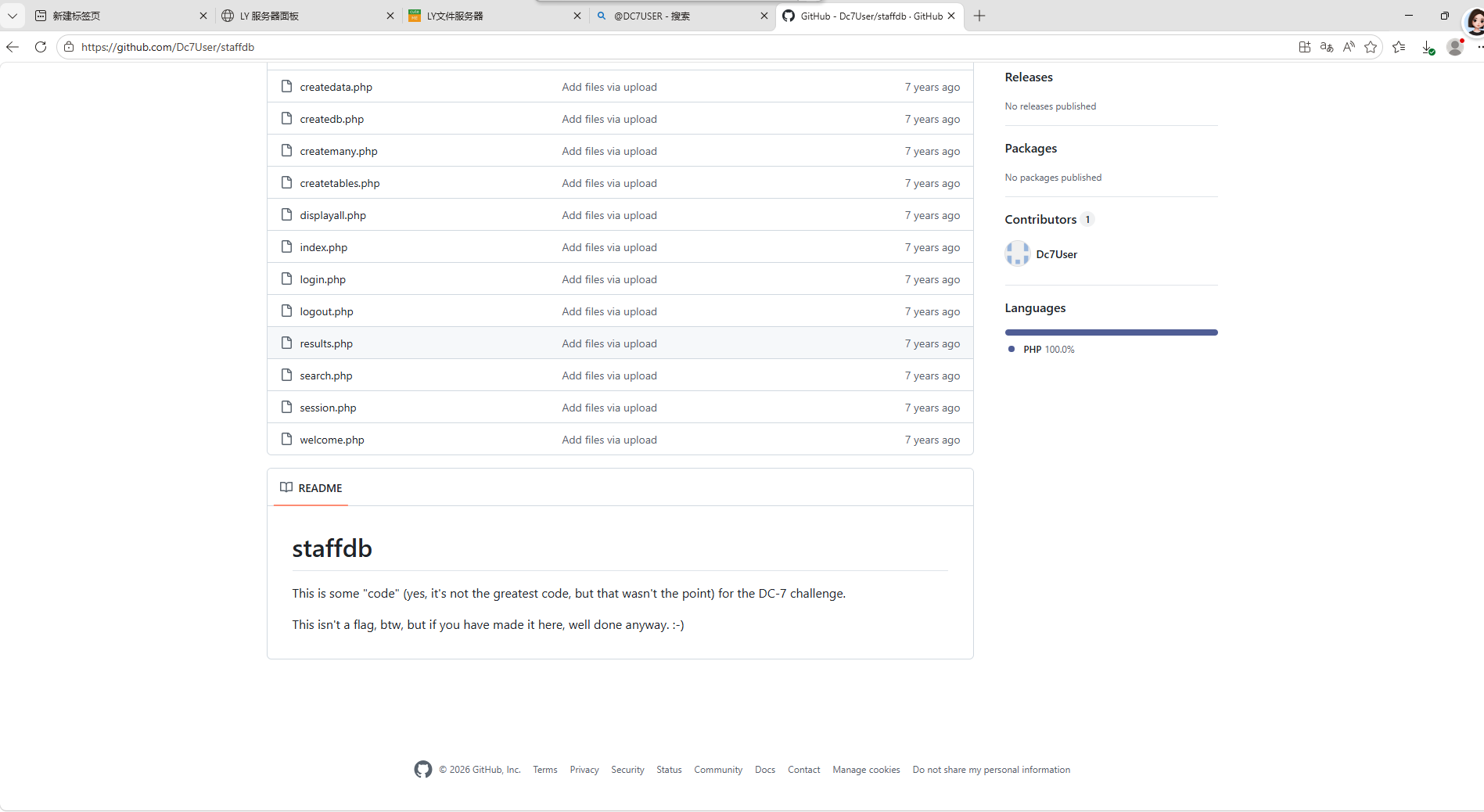The image size is (1484, 812).
Task: Switch to the LY 服务器面板 tab
Action: [307, 16]
